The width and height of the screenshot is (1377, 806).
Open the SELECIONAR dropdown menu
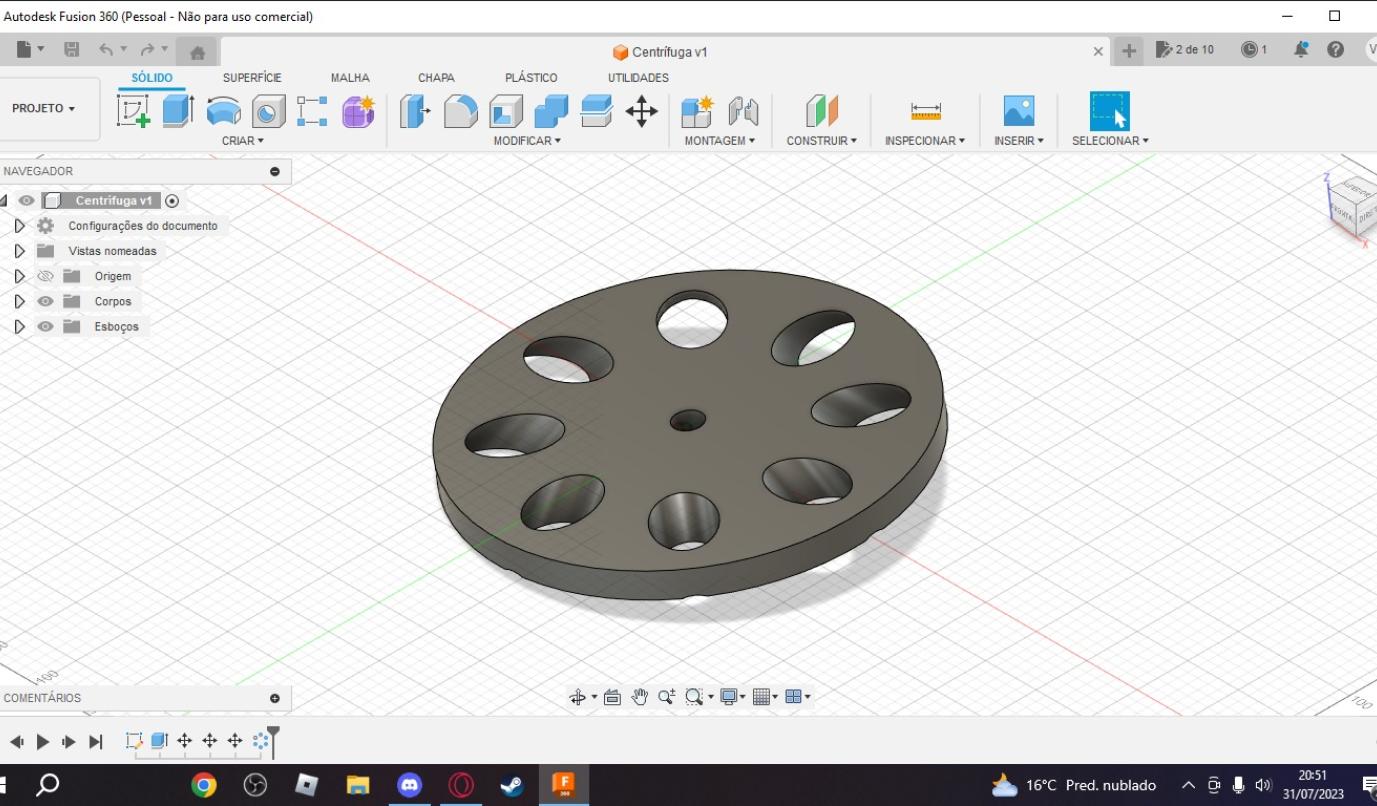[x=1111, y=141]
